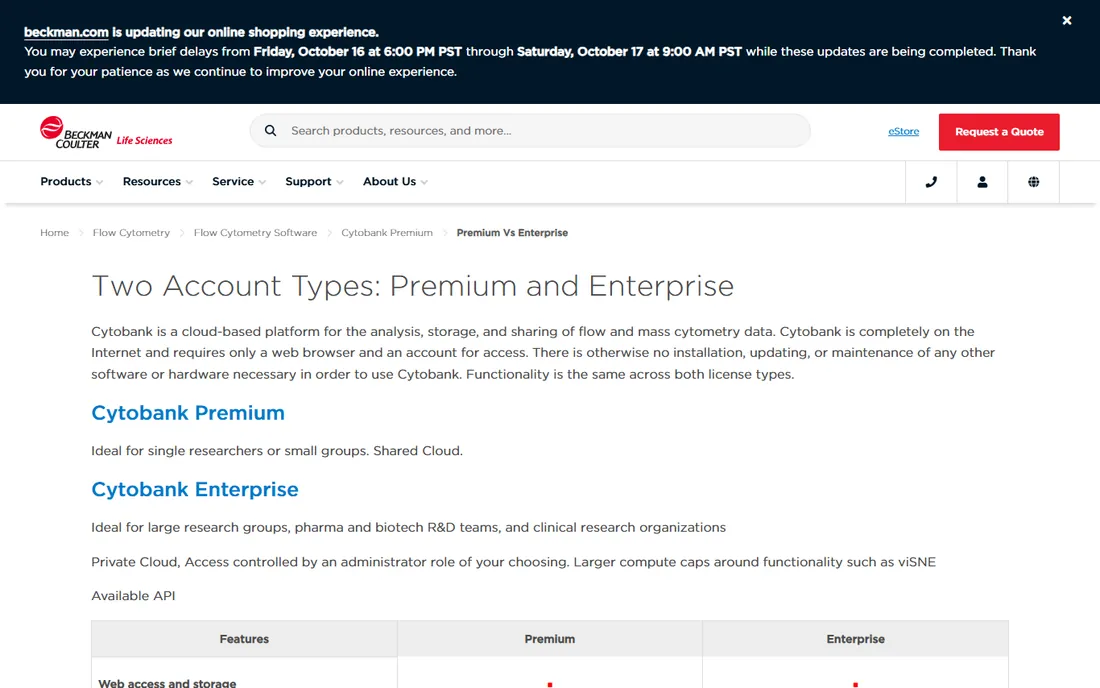Click 'Ideal for large research groups' text

click(x=408, y=527)
